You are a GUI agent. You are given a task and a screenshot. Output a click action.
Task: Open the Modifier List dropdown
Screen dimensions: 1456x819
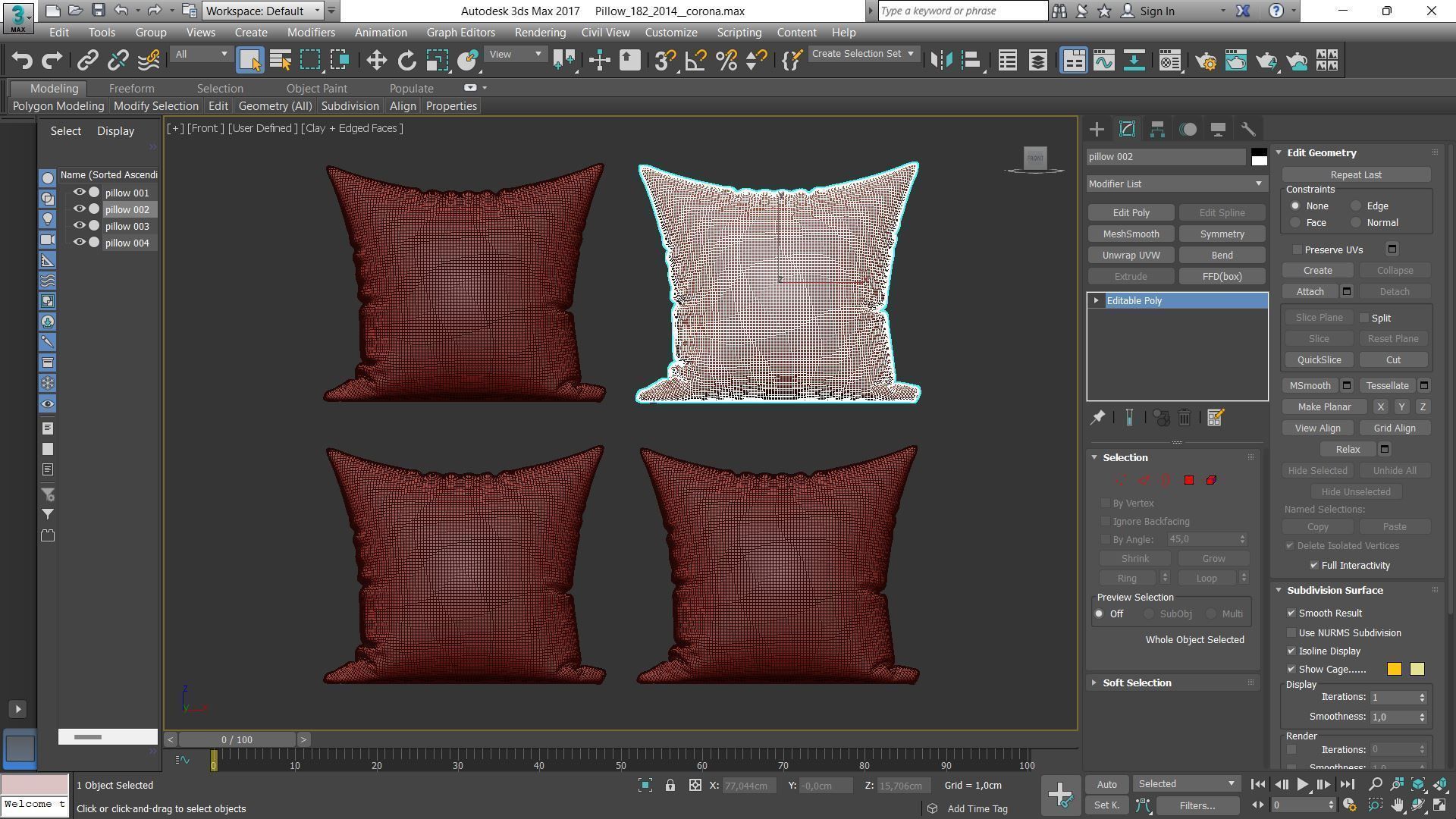pos(1177,184)
